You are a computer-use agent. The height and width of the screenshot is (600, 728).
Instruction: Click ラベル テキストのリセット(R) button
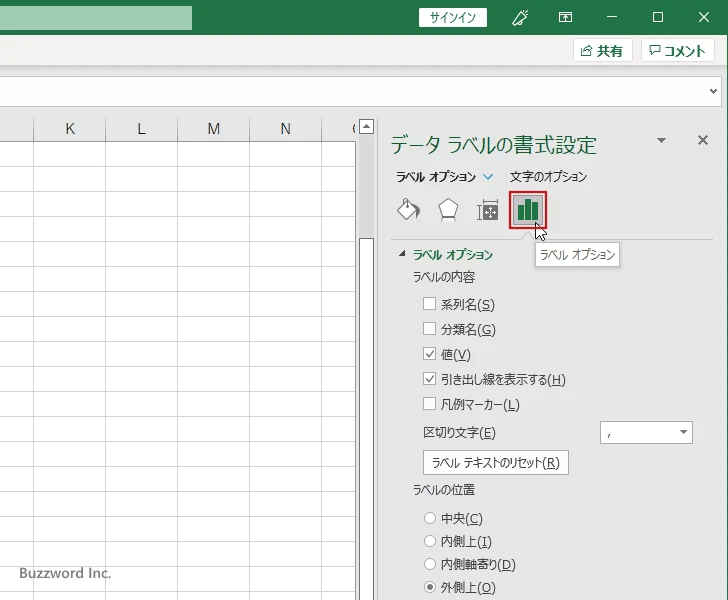point(496,463)
